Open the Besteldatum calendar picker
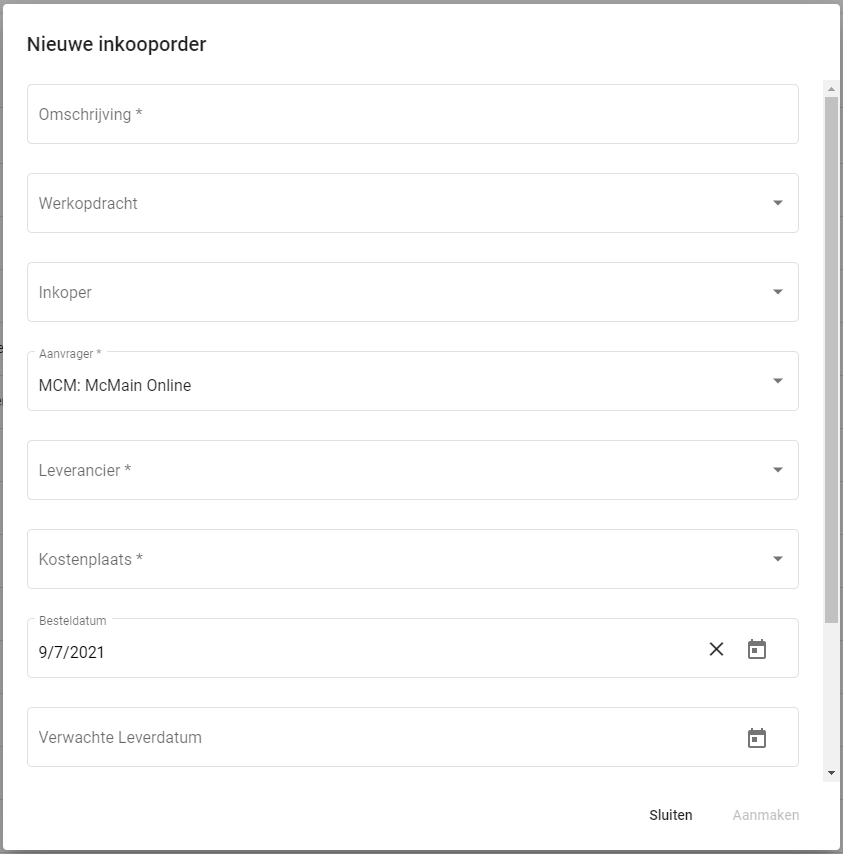The height and width of the screenshot is (854, 843). (757, 649)
